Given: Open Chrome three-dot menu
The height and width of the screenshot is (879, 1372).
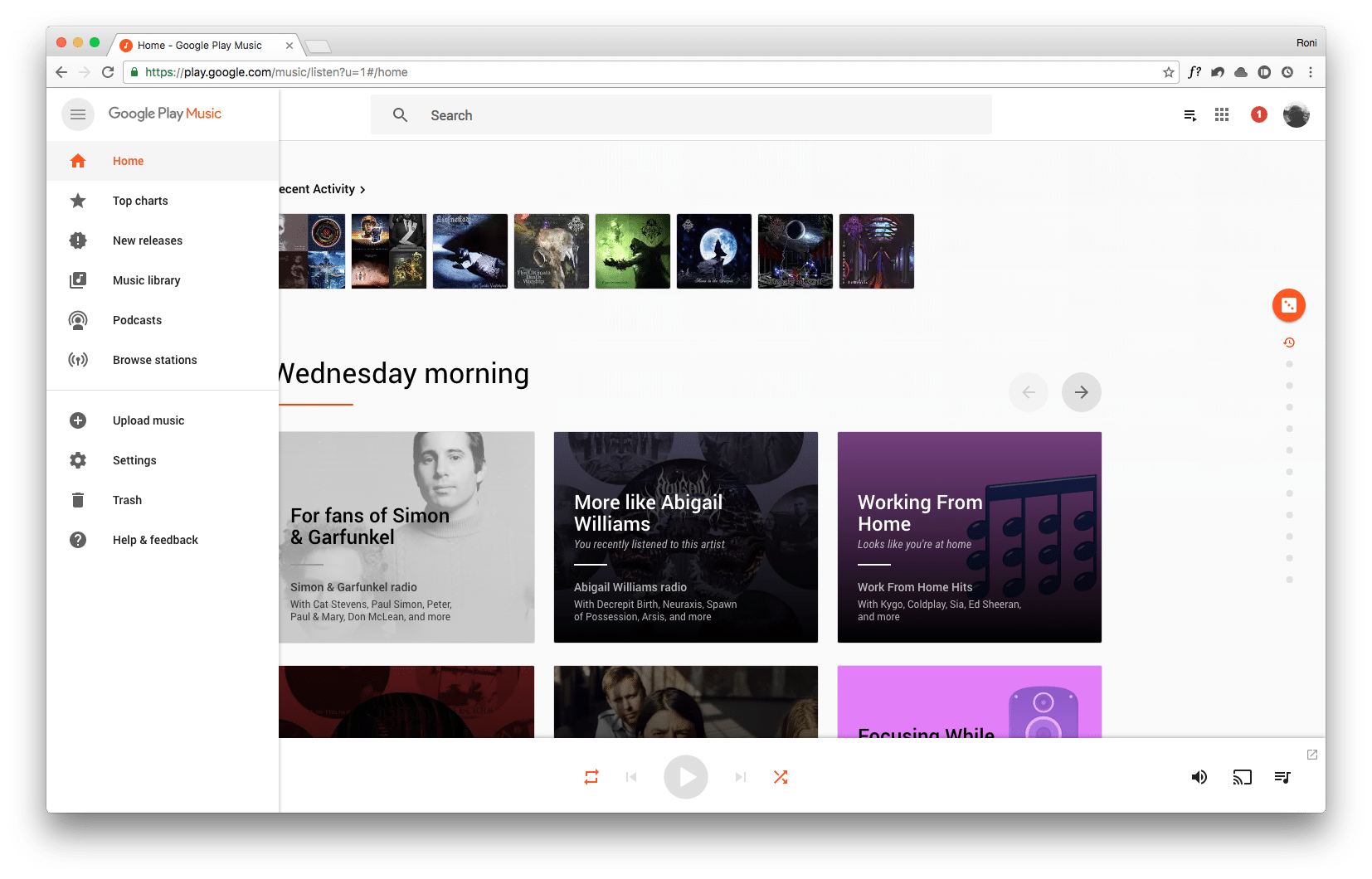Looking at the screenshot, I should click(x=1311, y=72).
